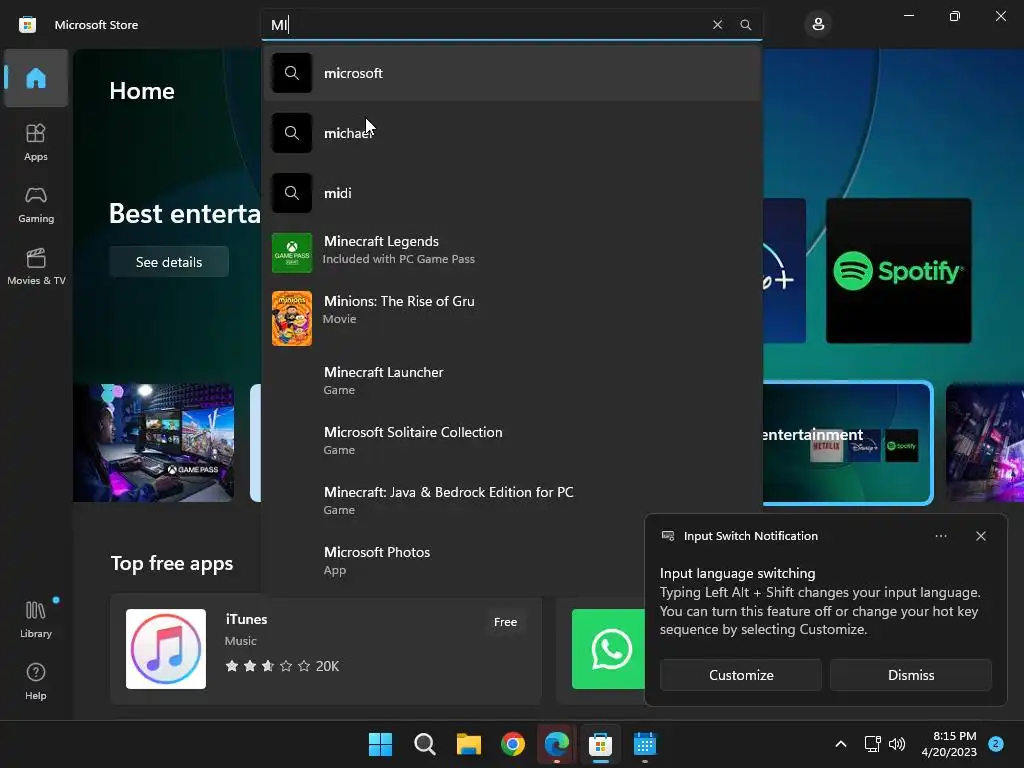Viewport: 1024px width, 768px height.
Task: Dismiss the input switch notification
Action: pos(911,675)
